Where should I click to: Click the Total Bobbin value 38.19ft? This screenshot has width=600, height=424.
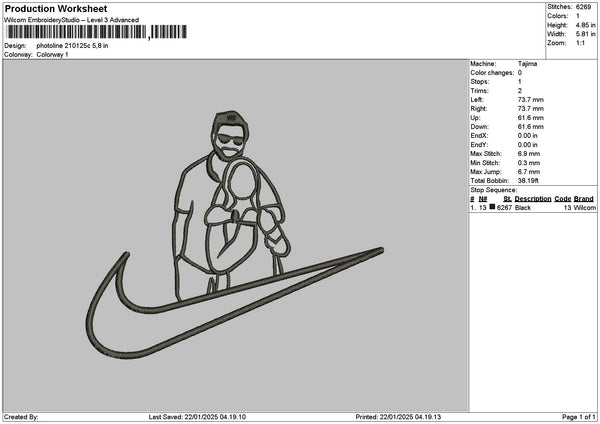[x=528, y=181]
